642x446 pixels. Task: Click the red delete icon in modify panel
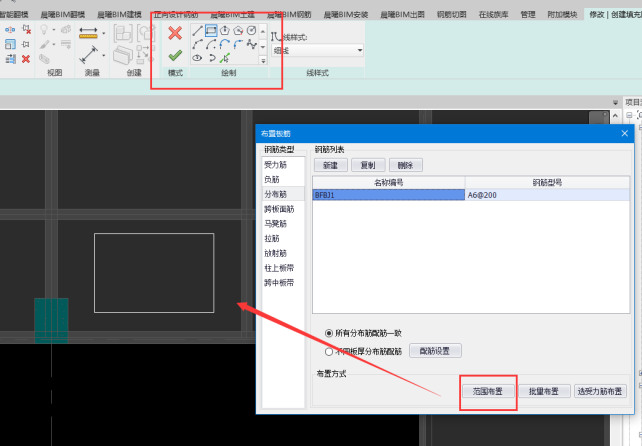click(26, 59)
